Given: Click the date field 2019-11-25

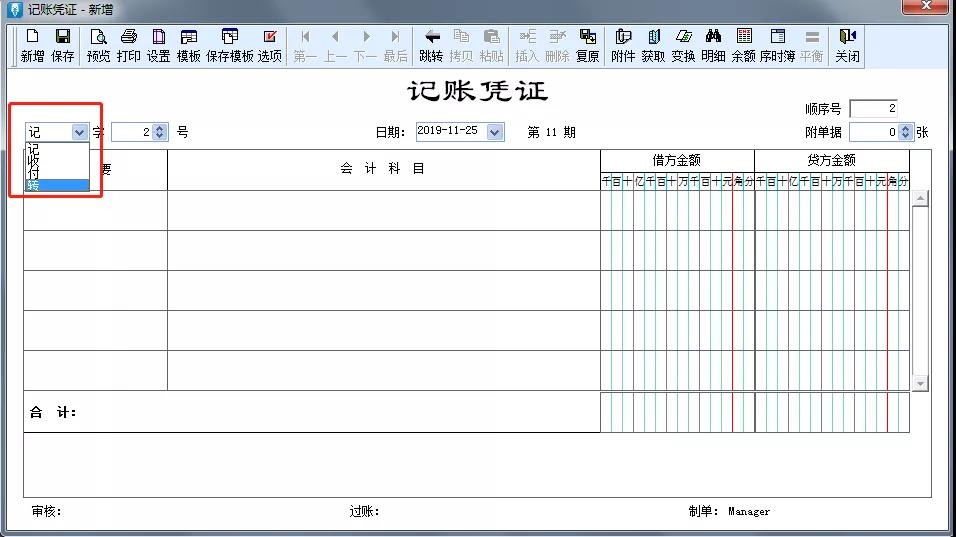Looking at the screenshot, I should click(452, 132).
